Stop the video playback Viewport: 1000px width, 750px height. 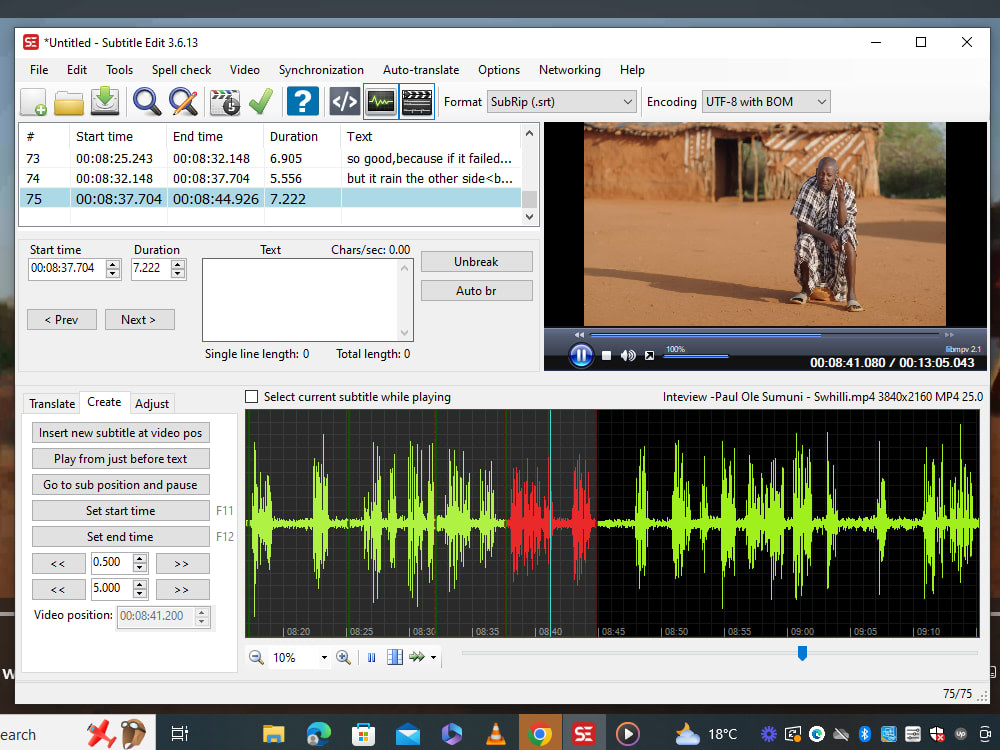click(x=607, y=355)
